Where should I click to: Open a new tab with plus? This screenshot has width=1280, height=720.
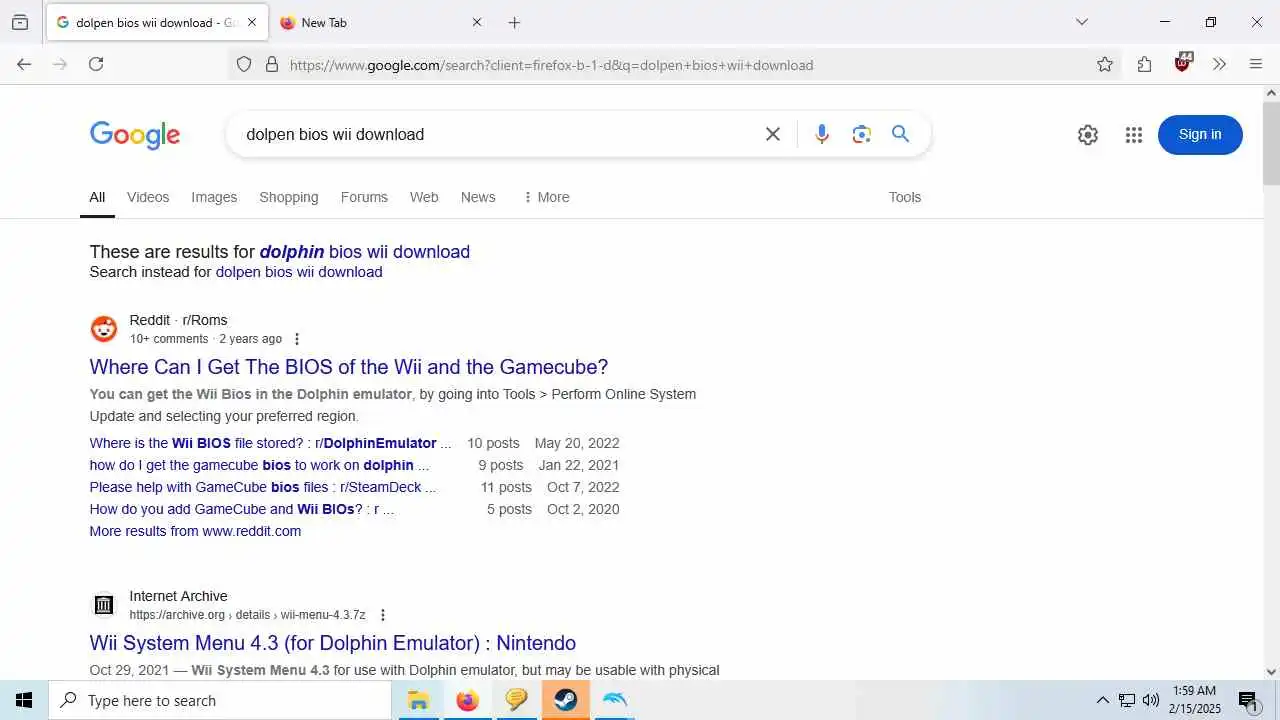[x=514, y=22]
